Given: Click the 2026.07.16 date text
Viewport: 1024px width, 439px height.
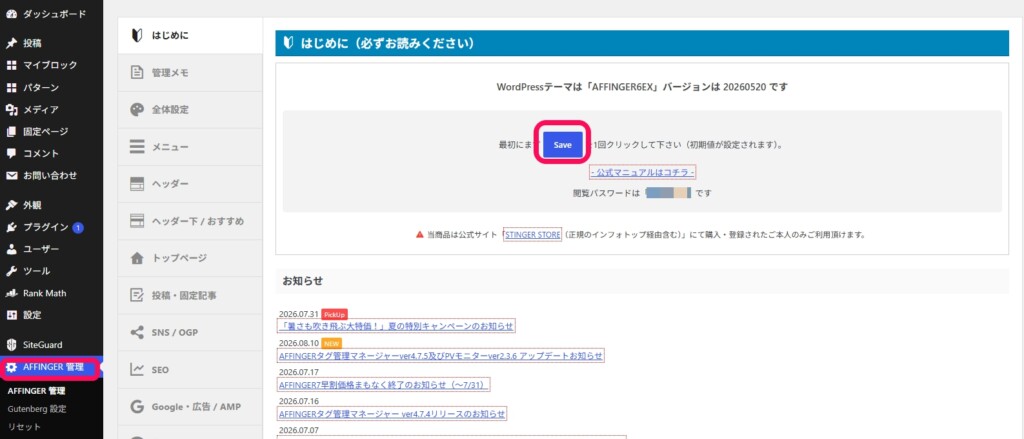Looking at the screenshot, I should pos(298,402).
